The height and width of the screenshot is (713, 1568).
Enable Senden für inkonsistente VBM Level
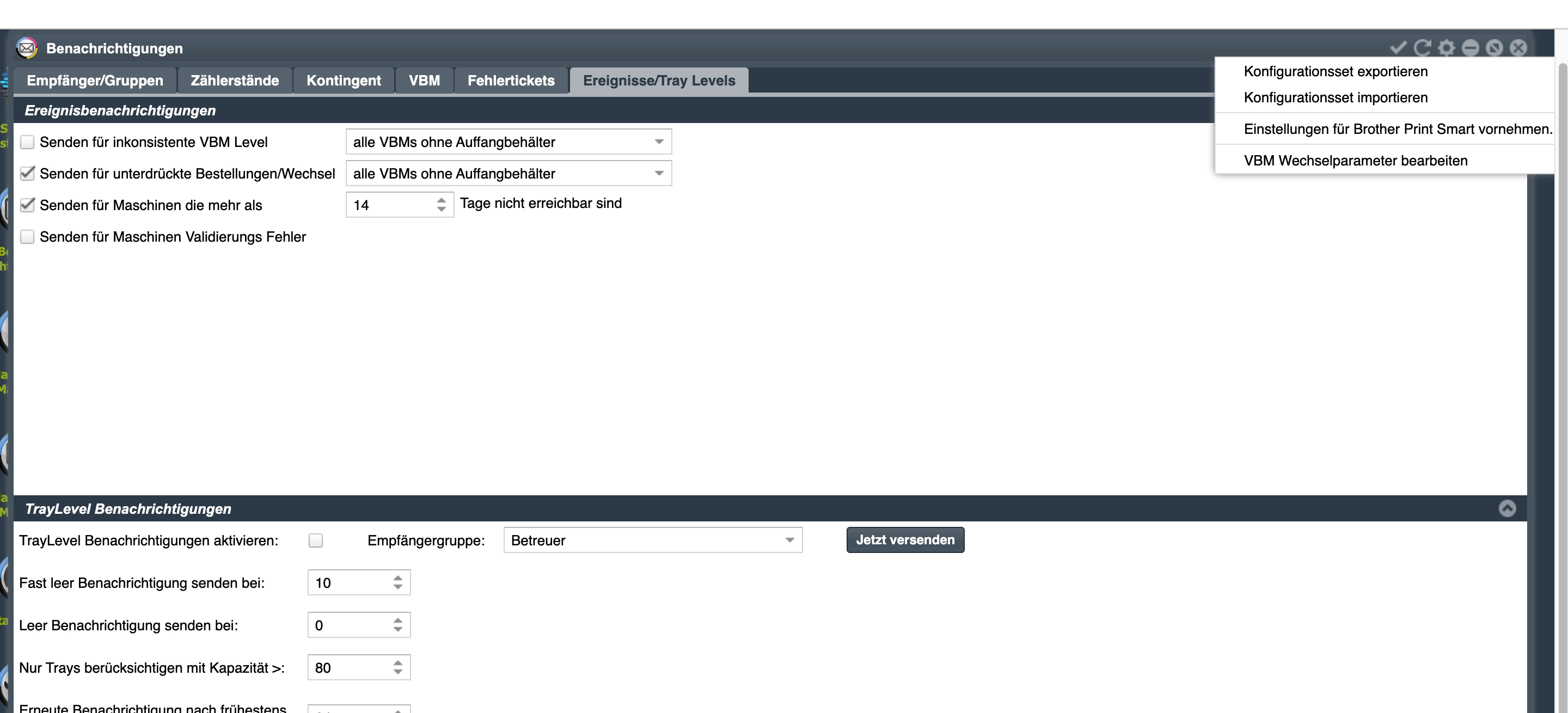tap(27, 142)
